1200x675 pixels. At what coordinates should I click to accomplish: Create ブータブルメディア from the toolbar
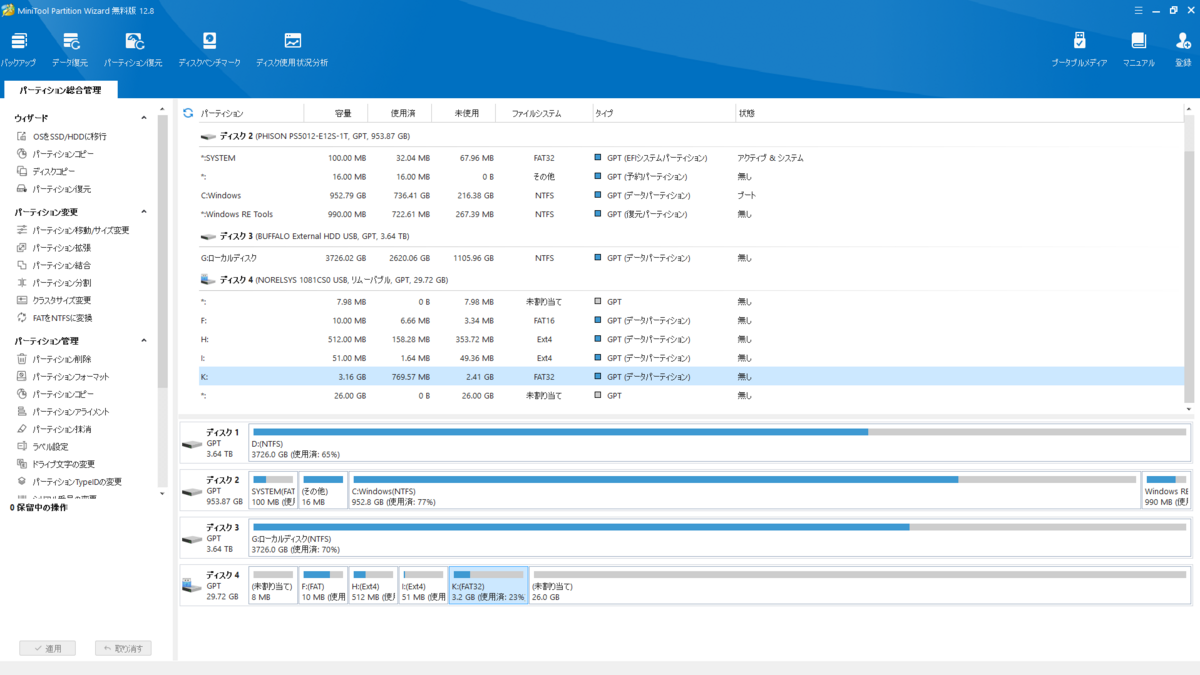pos(1079,49)
